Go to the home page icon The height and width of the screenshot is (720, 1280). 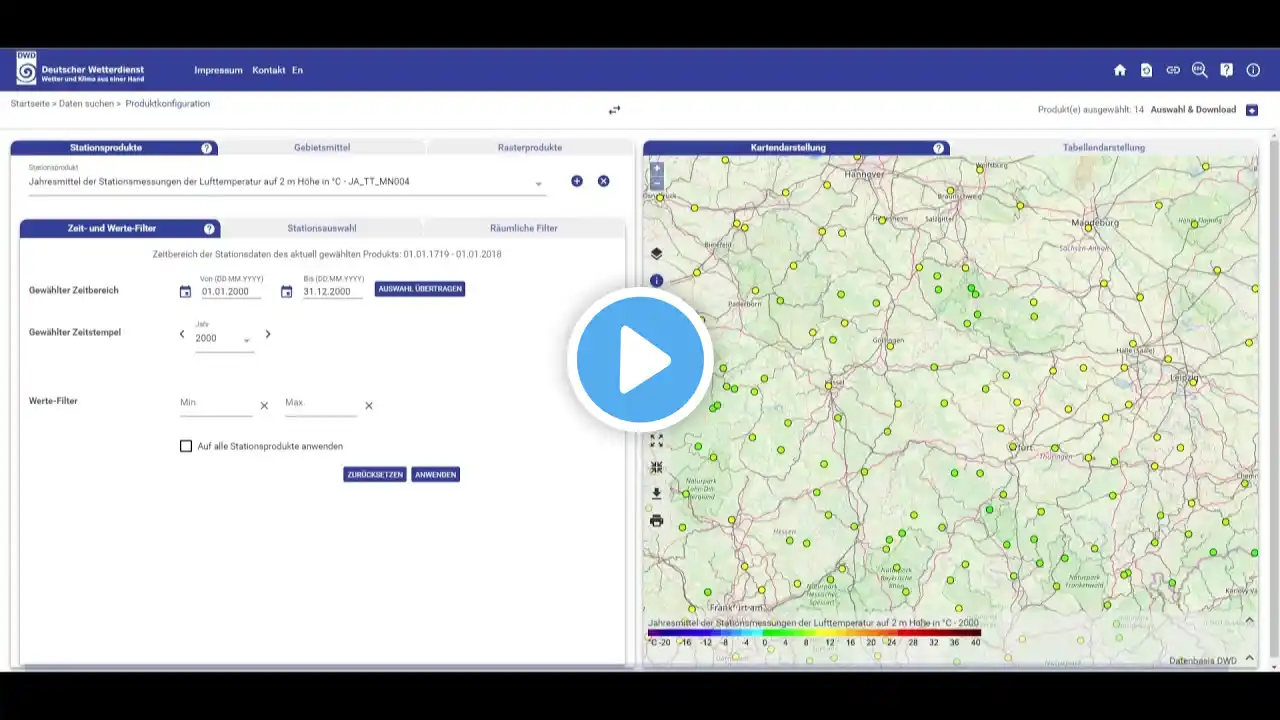point(1120,70)
